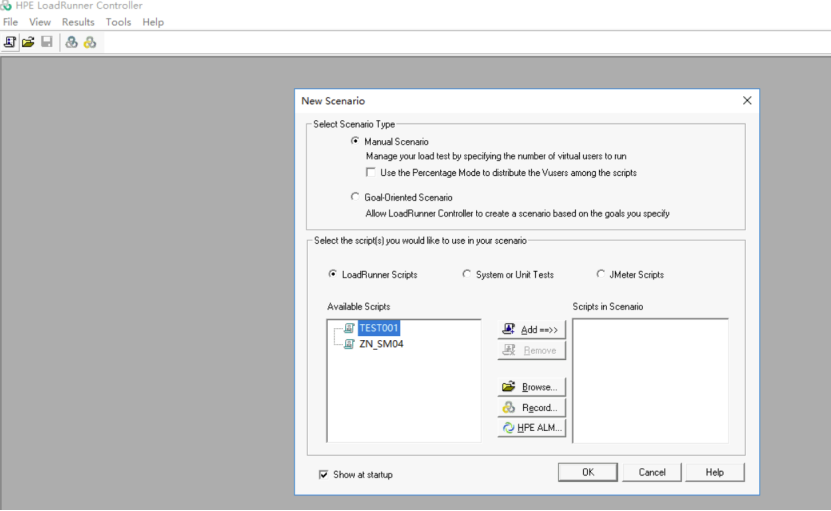The width and height of the screenshot is (831, 511).
Task: Open the File menu
Action: click(x=10, y=22)
